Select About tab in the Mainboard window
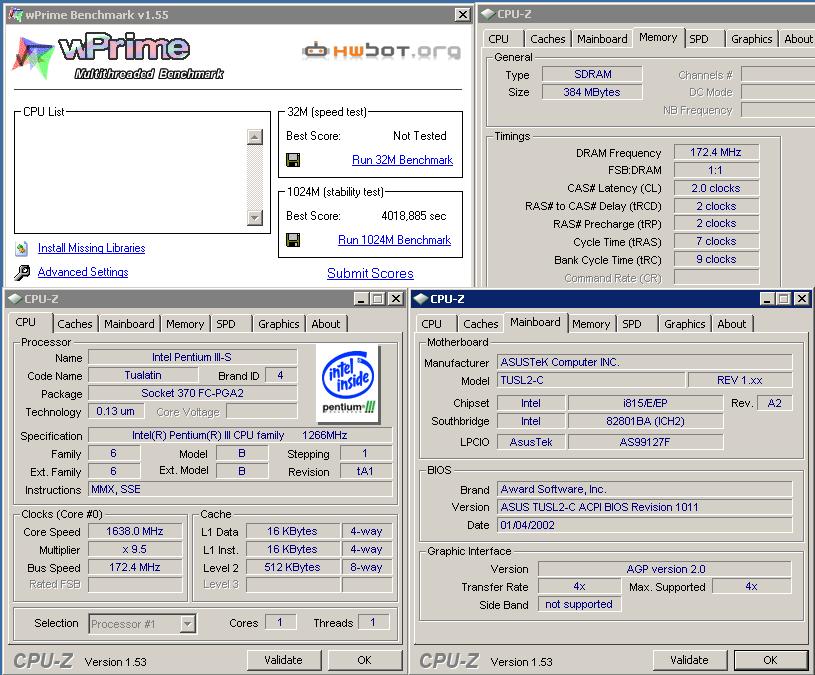This screenshot has width=815, height=675. (x=732, y=324)
